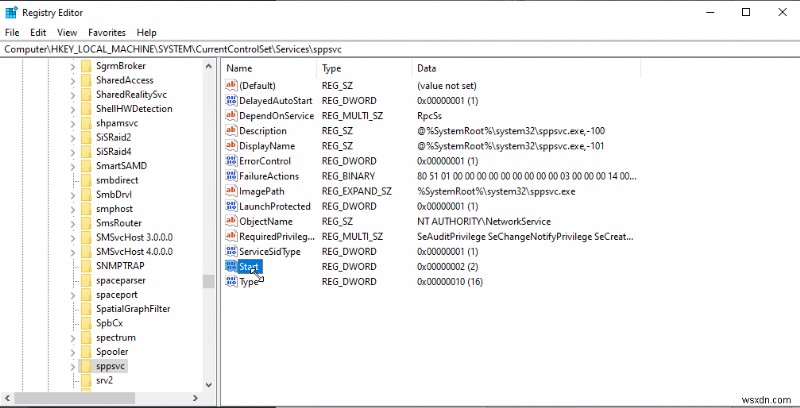Click the 0x00000002 (2) Start data

point(447,266)
